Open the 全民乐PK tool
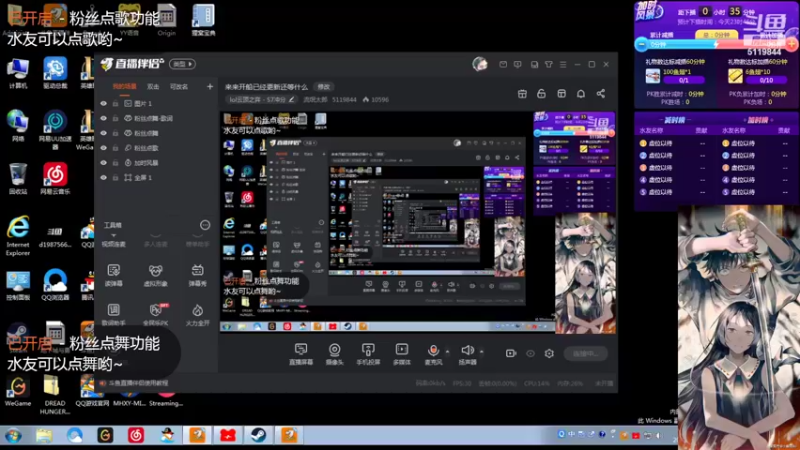The width and height of the screenshot is (800, 450). point(156,314)
